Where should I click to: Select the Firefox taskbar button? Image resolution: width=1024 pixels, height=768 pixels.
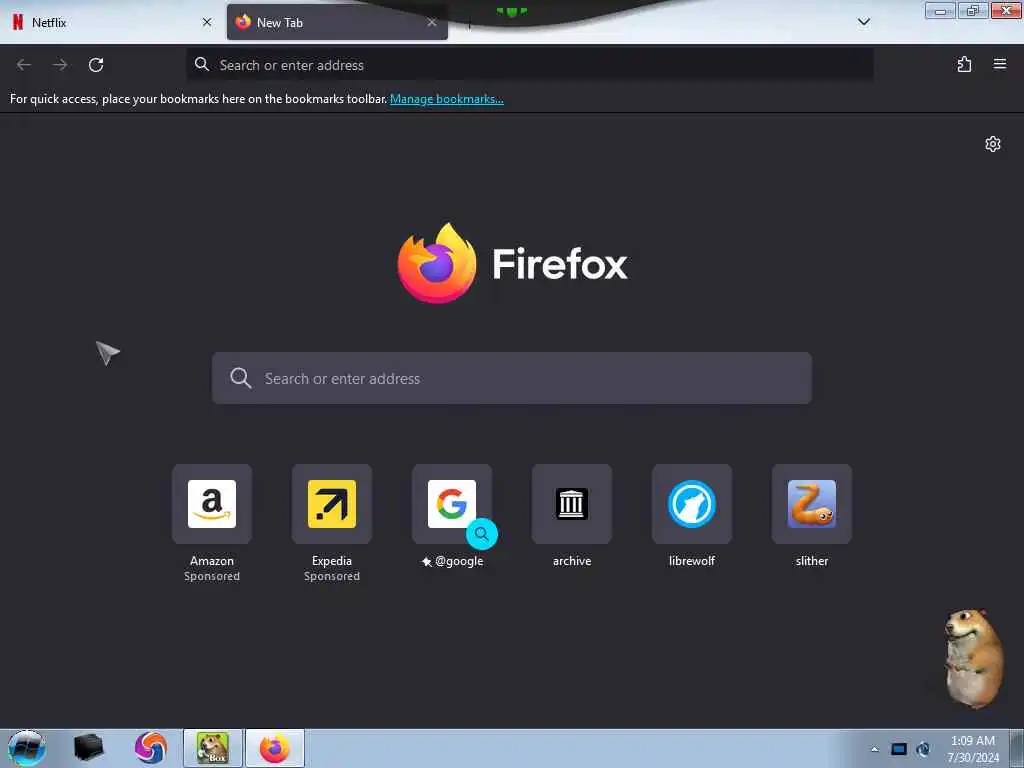275,748
